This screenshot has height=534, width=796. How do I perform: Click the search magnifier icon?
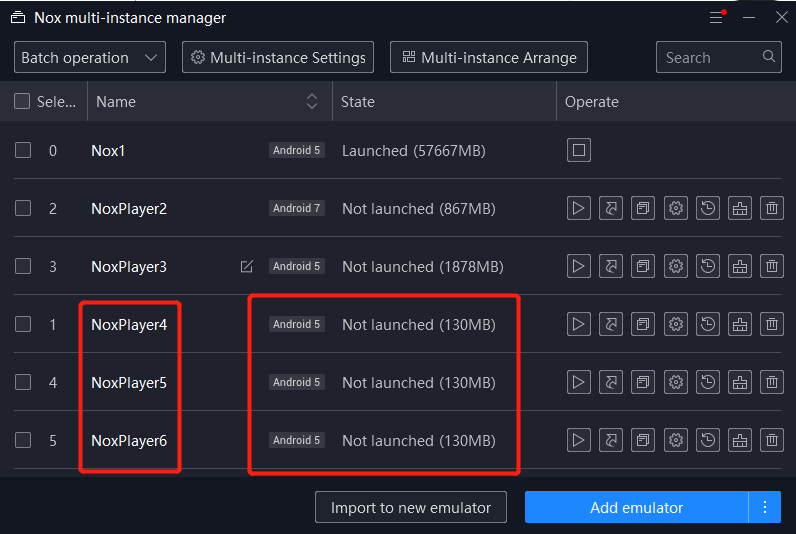click(x=769, y=56)
